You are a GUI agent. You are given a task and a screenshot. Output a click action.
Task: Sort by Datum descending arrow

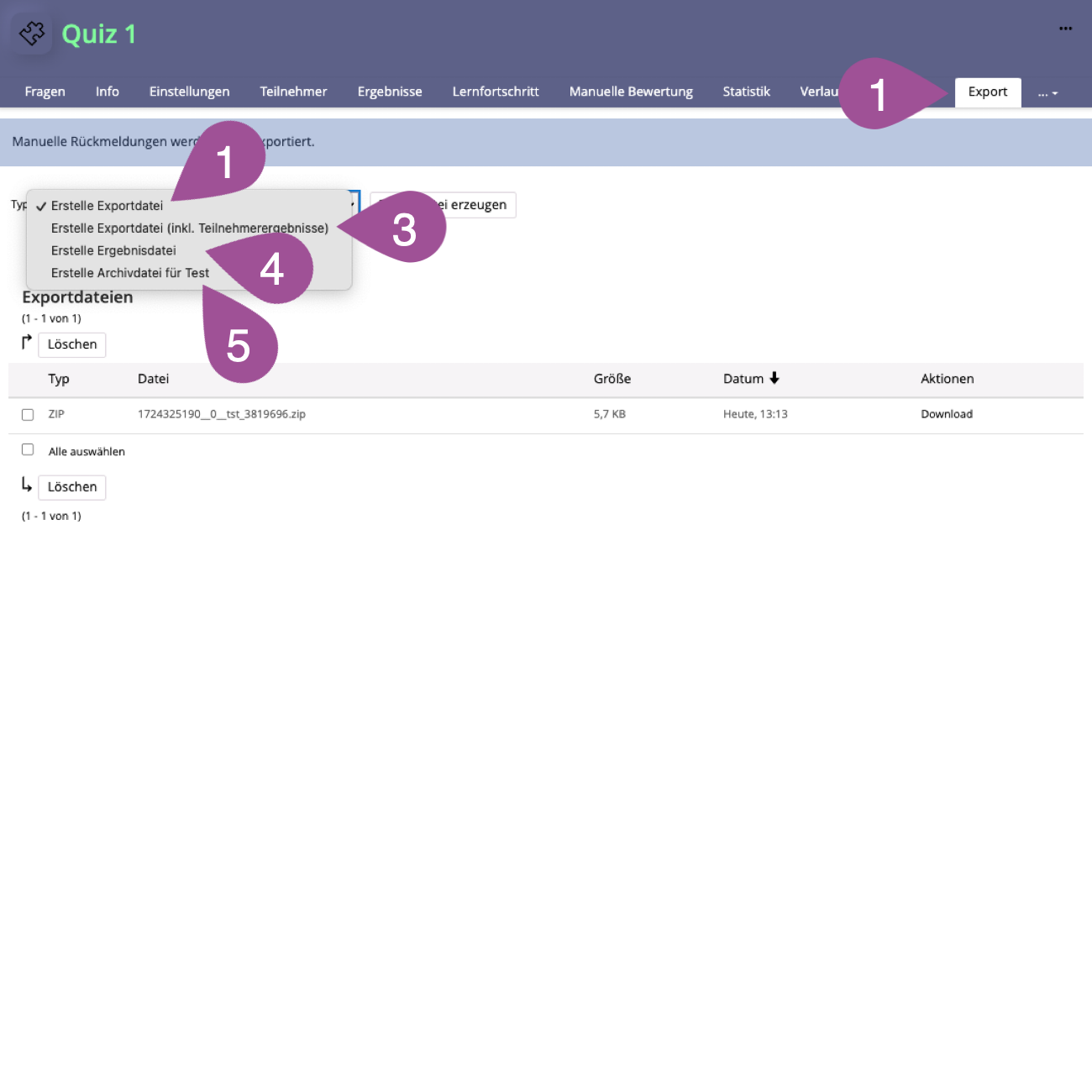774,379
